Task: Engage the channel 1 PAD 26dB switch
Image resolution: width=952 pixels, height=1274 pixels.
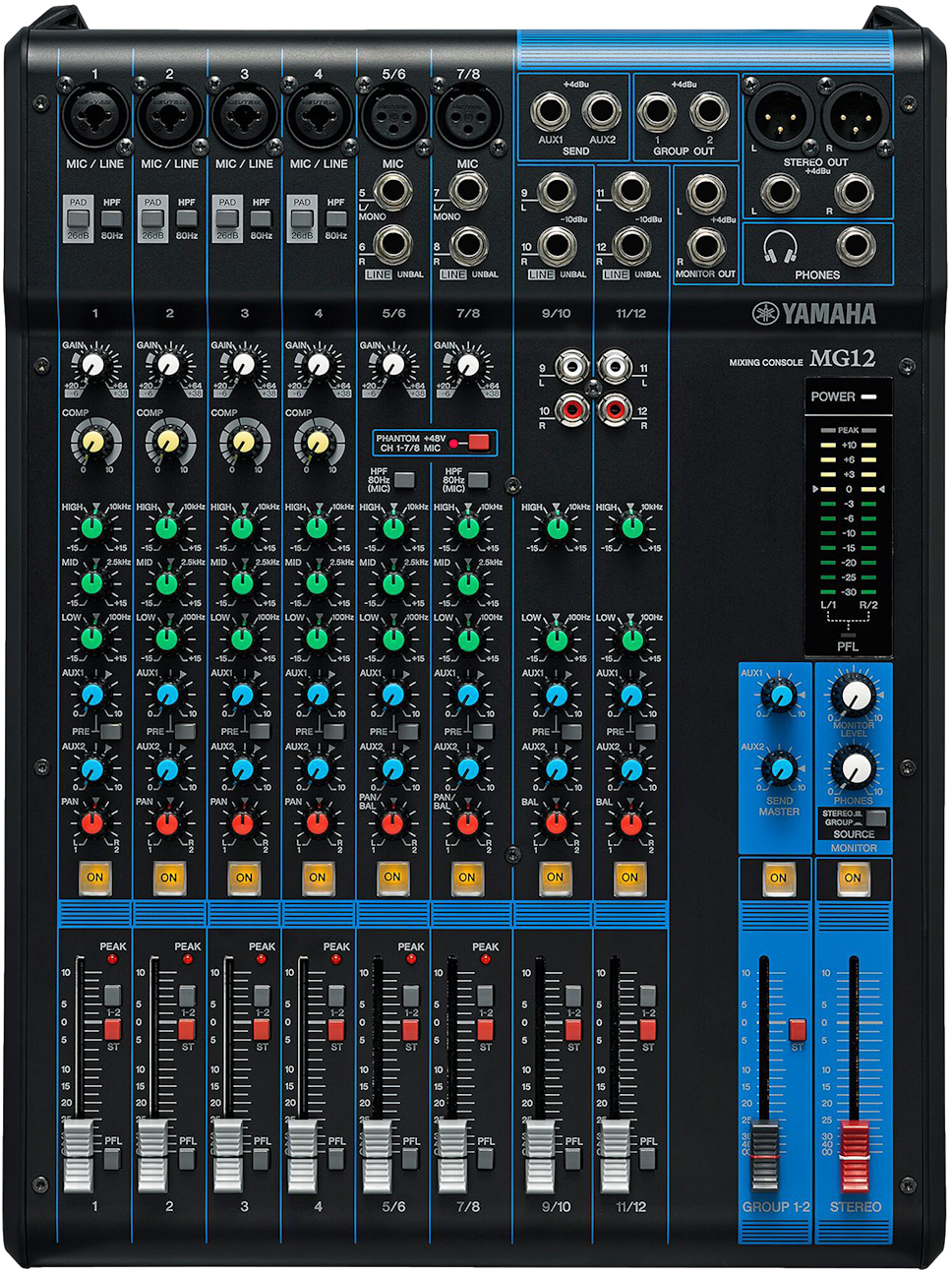Action: [x=78, y=217]
